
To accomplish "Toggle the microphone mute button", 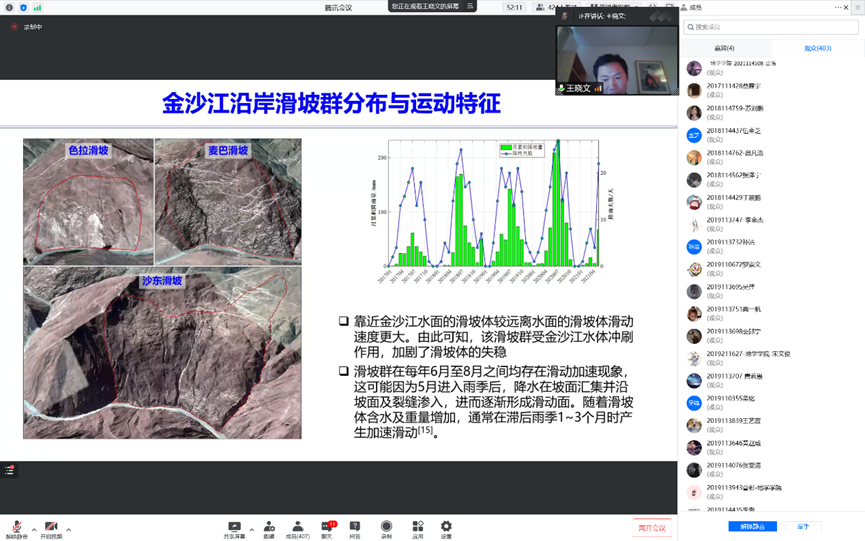I will click(x=16, y=528).
